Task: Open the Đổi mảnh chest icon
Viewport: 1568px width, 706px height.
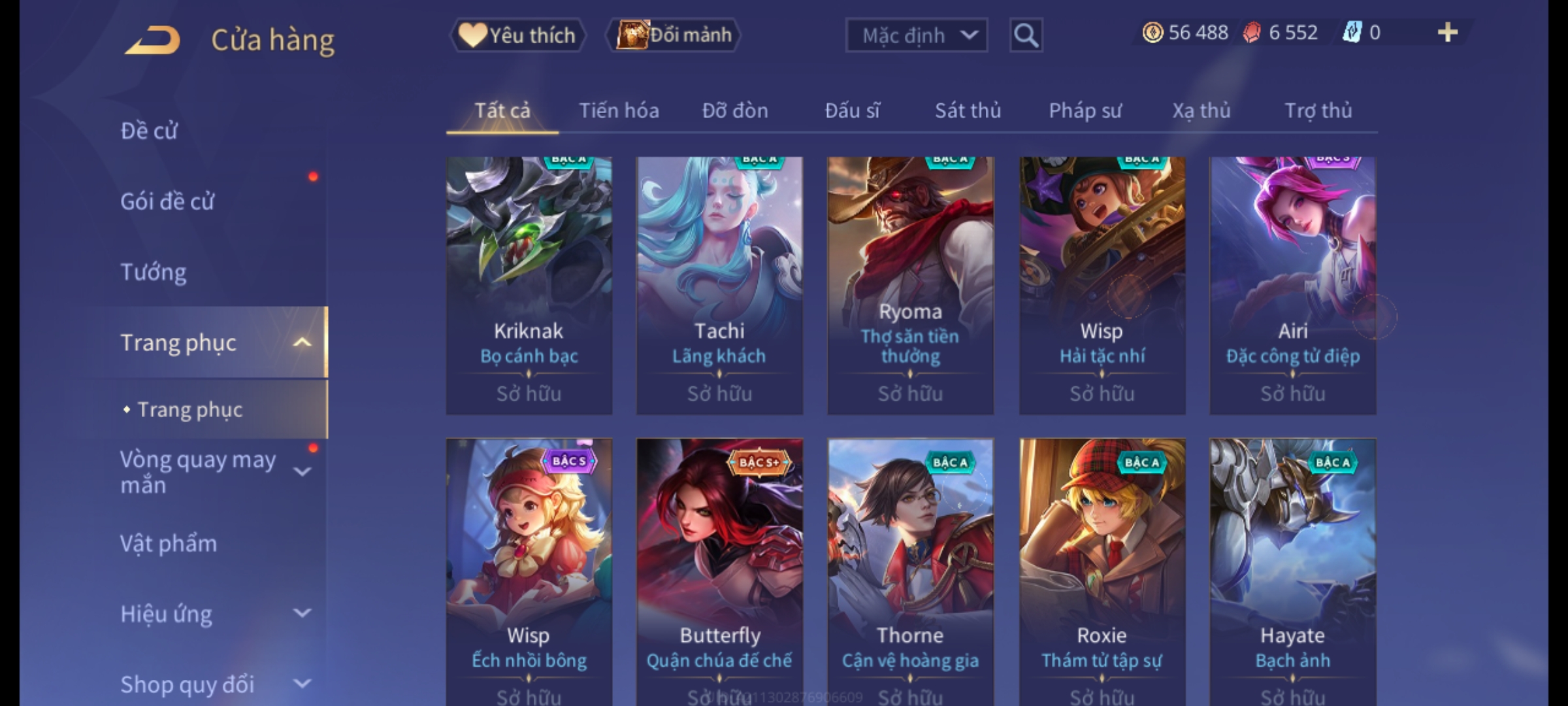Action: point(632,35)
